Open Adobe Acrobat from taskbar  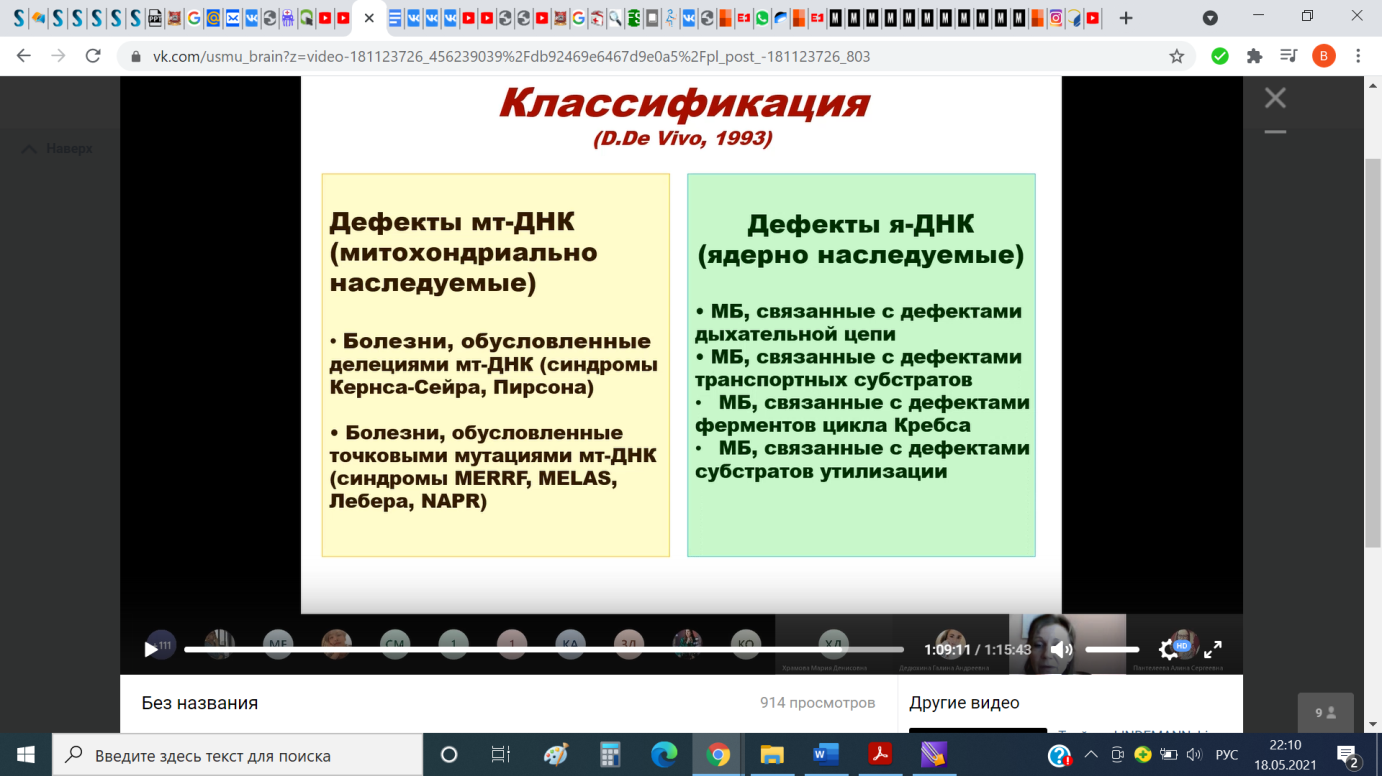click(x=880, y=755)
